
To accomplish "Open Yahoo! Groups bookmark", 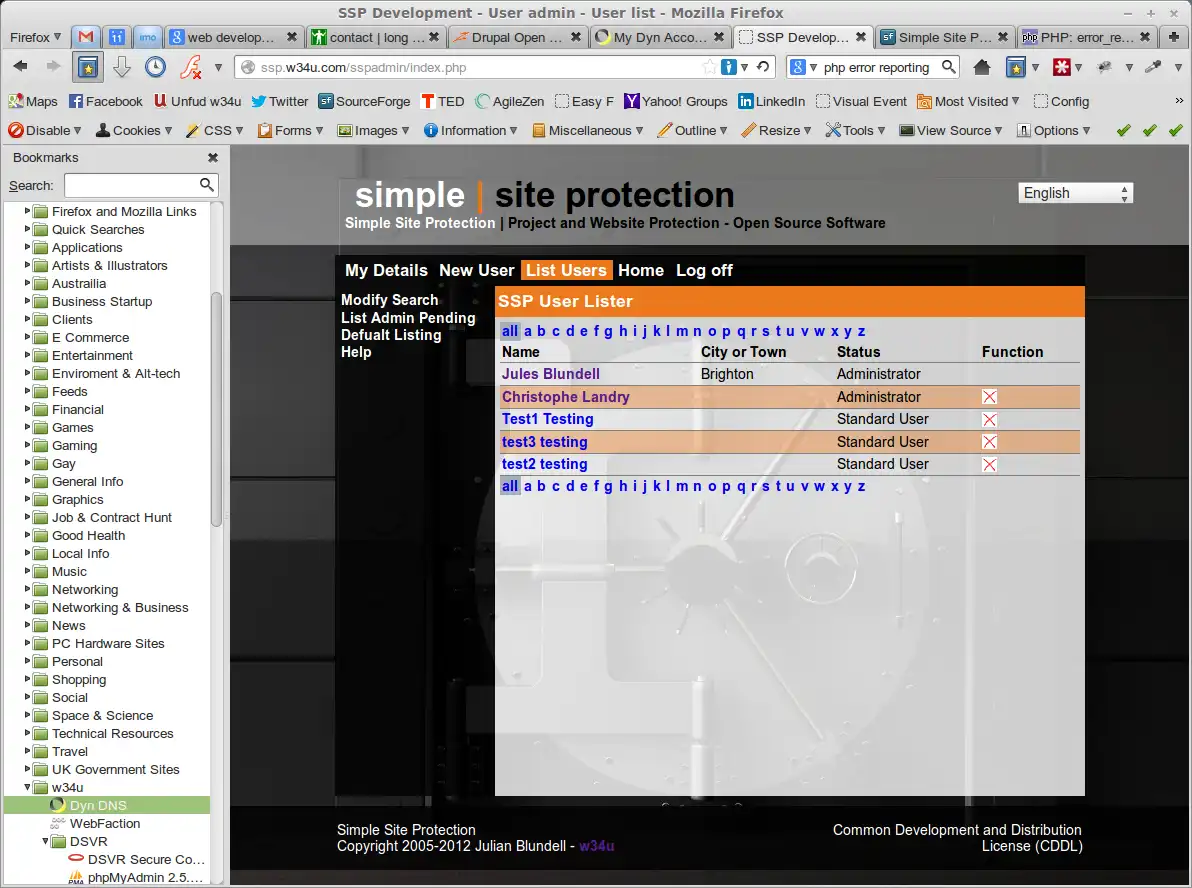I will [675, 101].
